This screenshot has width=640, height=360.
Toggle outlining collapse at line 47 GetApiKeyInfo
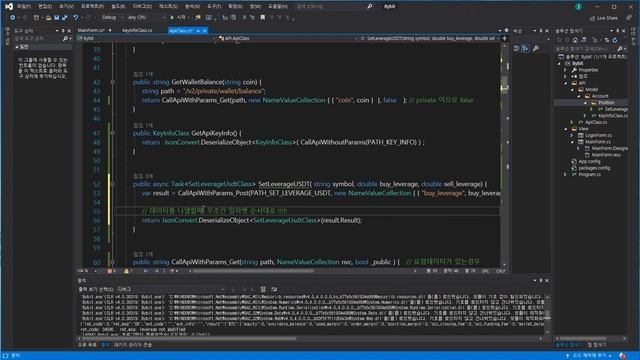pos(113,133)
